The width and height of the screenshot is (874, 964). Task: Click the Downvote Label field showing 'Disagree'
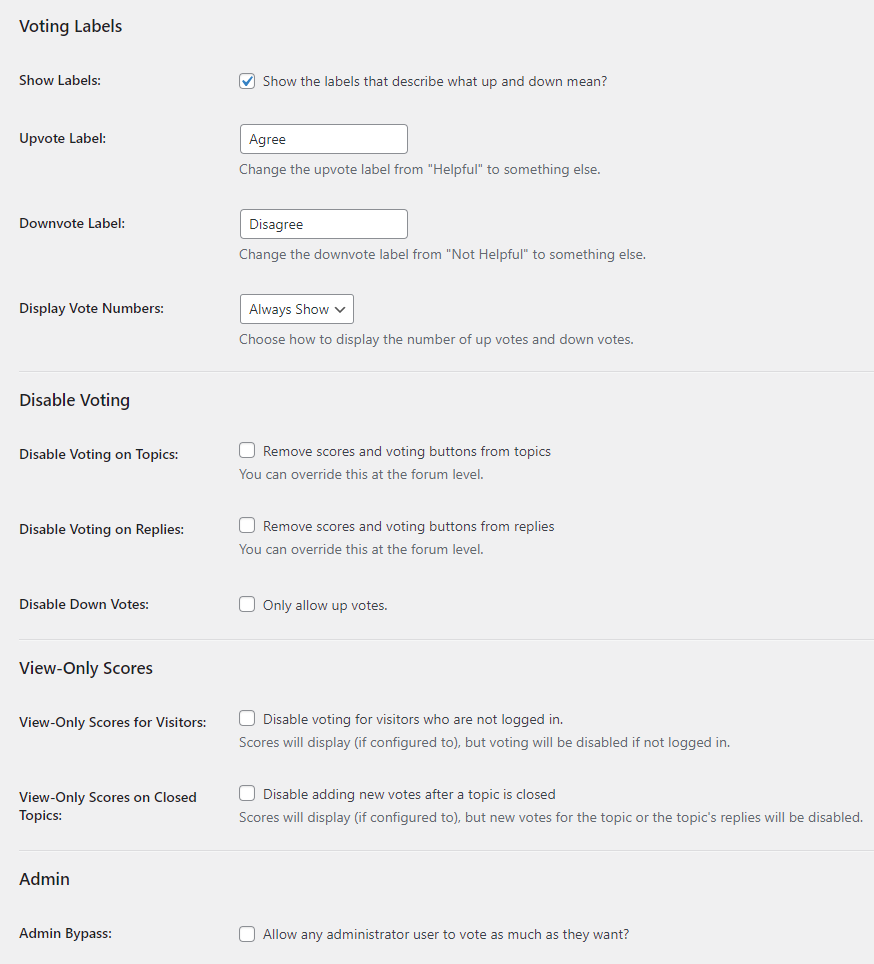(323, 224)
